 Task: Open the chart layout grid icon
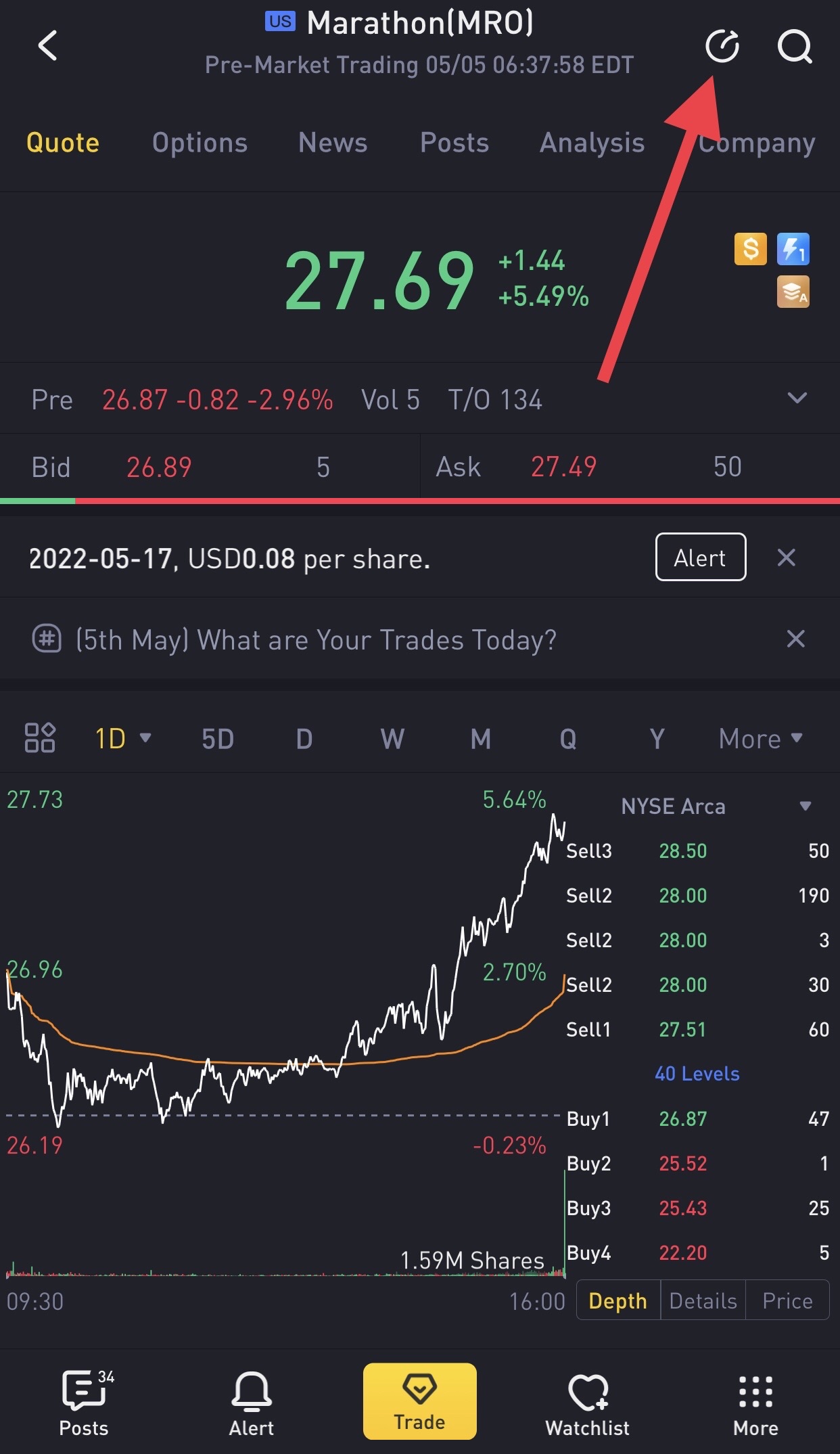pos(40,737)
